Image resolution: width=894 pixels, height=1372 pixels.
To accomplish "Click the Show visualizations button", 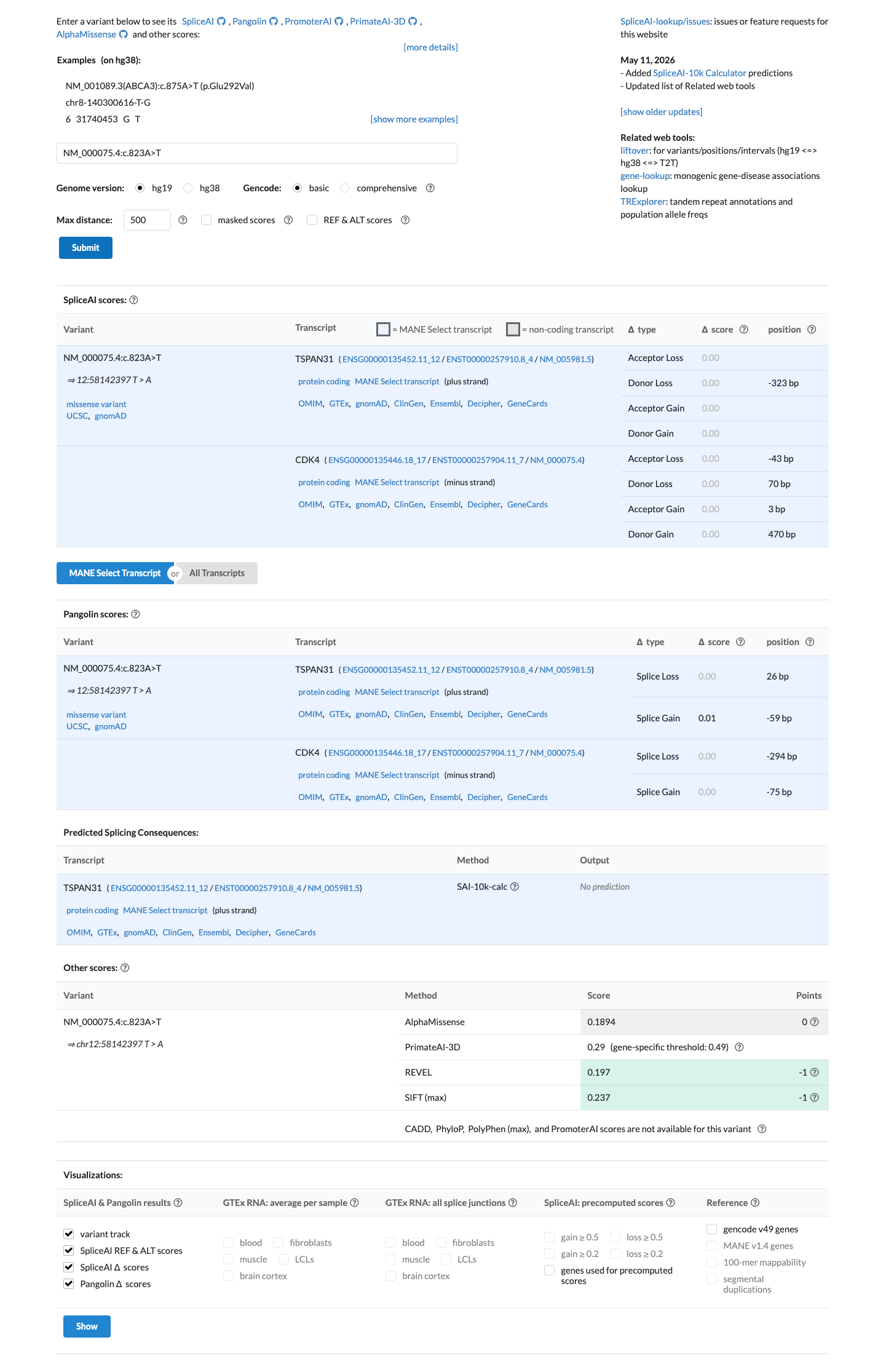I will click(87, 1326).
